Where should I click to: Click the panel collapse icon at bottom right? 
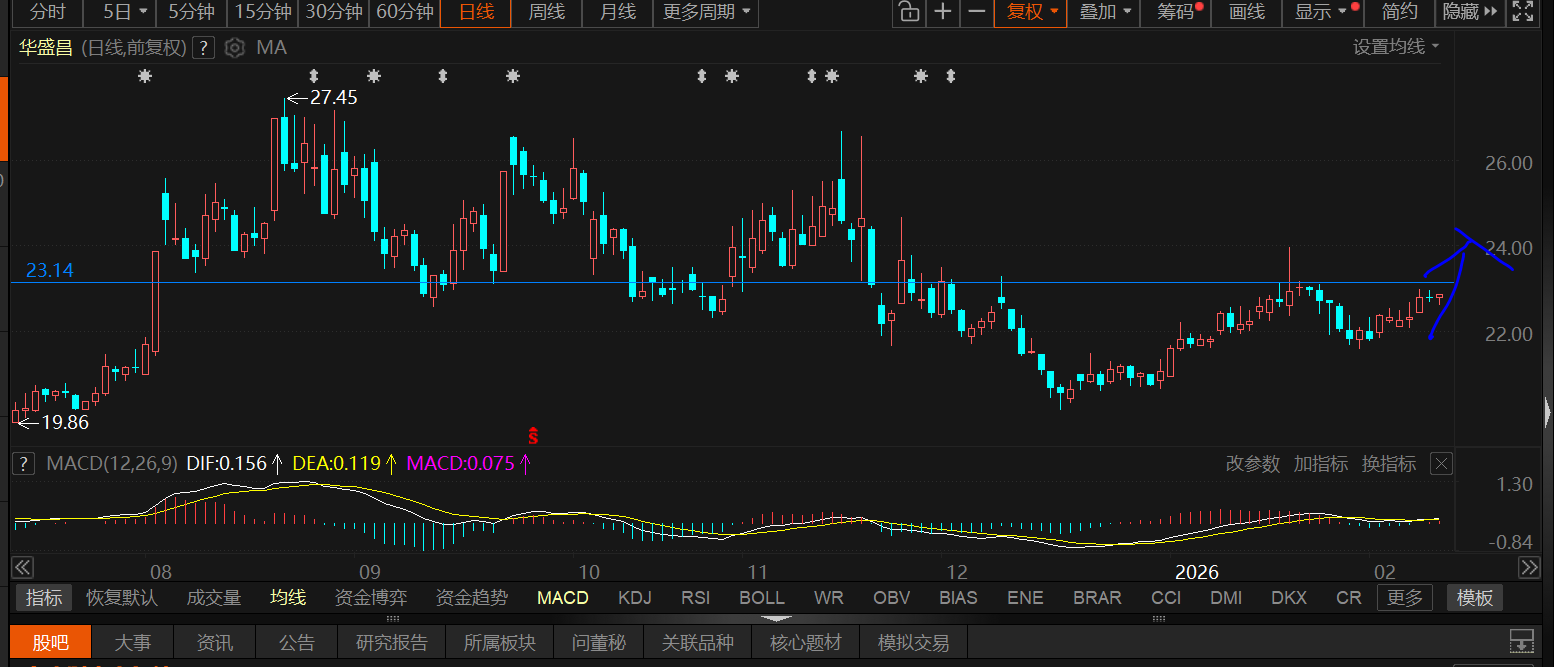1521,641
